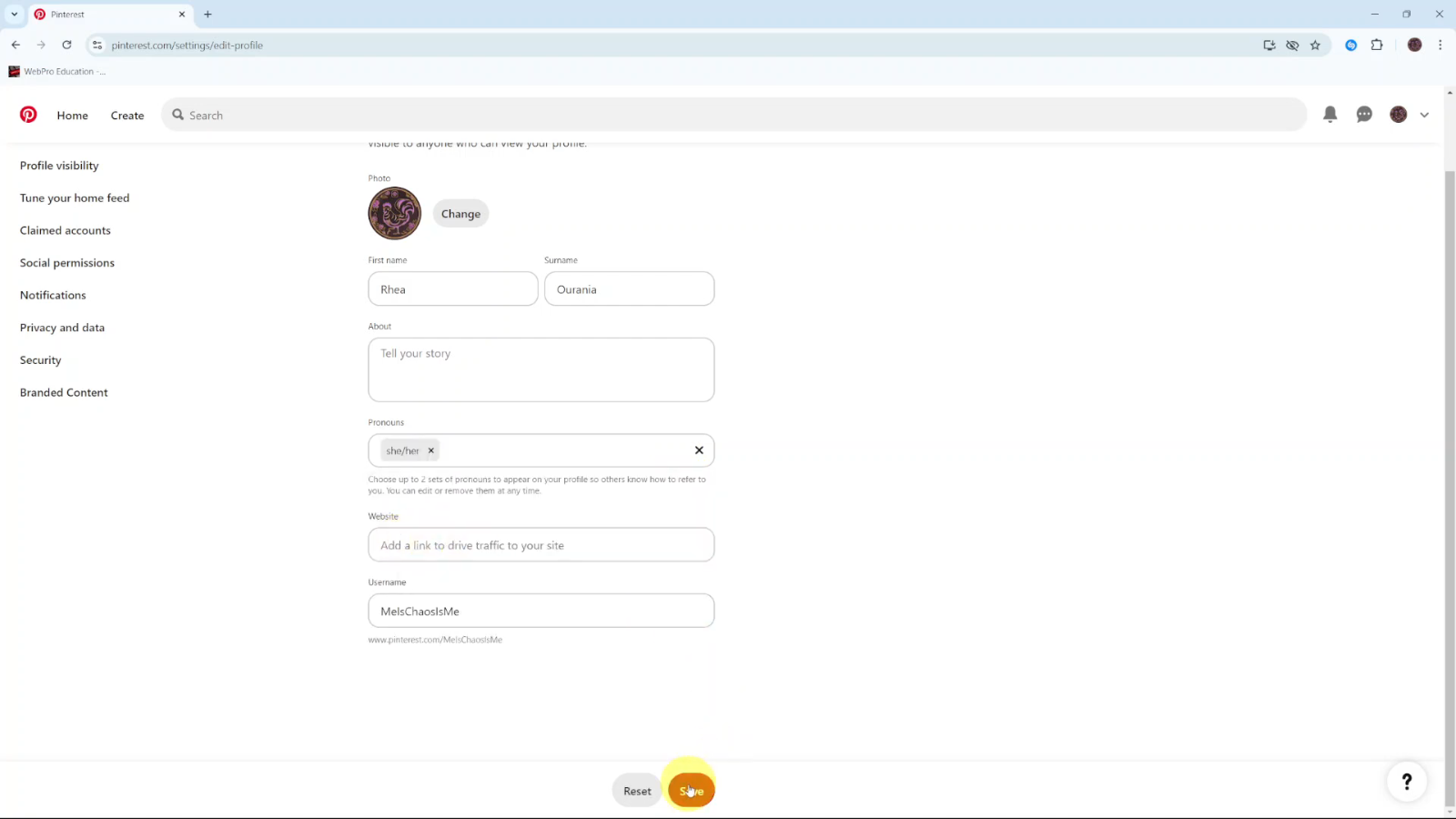Open the tab search dropdown arrow
Viewport: 1456px width, 819px height.
(x=15, y=15)
